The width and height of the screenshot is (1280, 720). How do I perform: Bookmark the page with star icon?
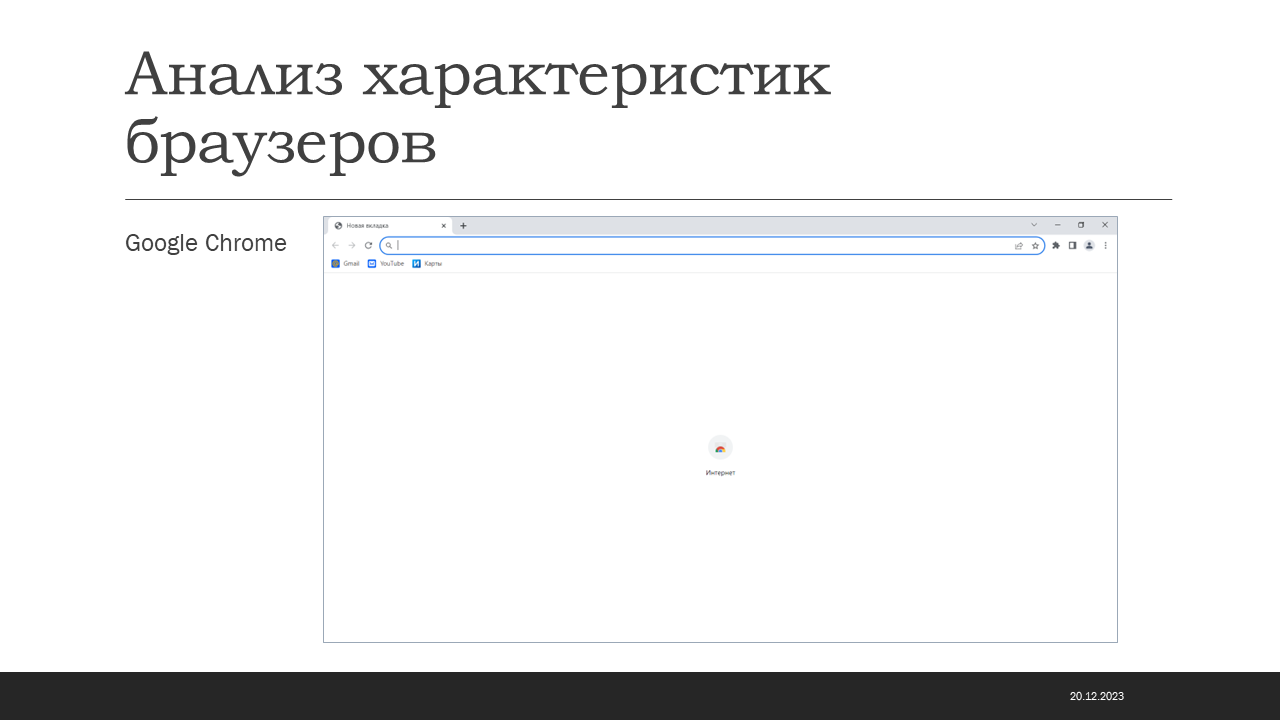(x=1035, y=245)
